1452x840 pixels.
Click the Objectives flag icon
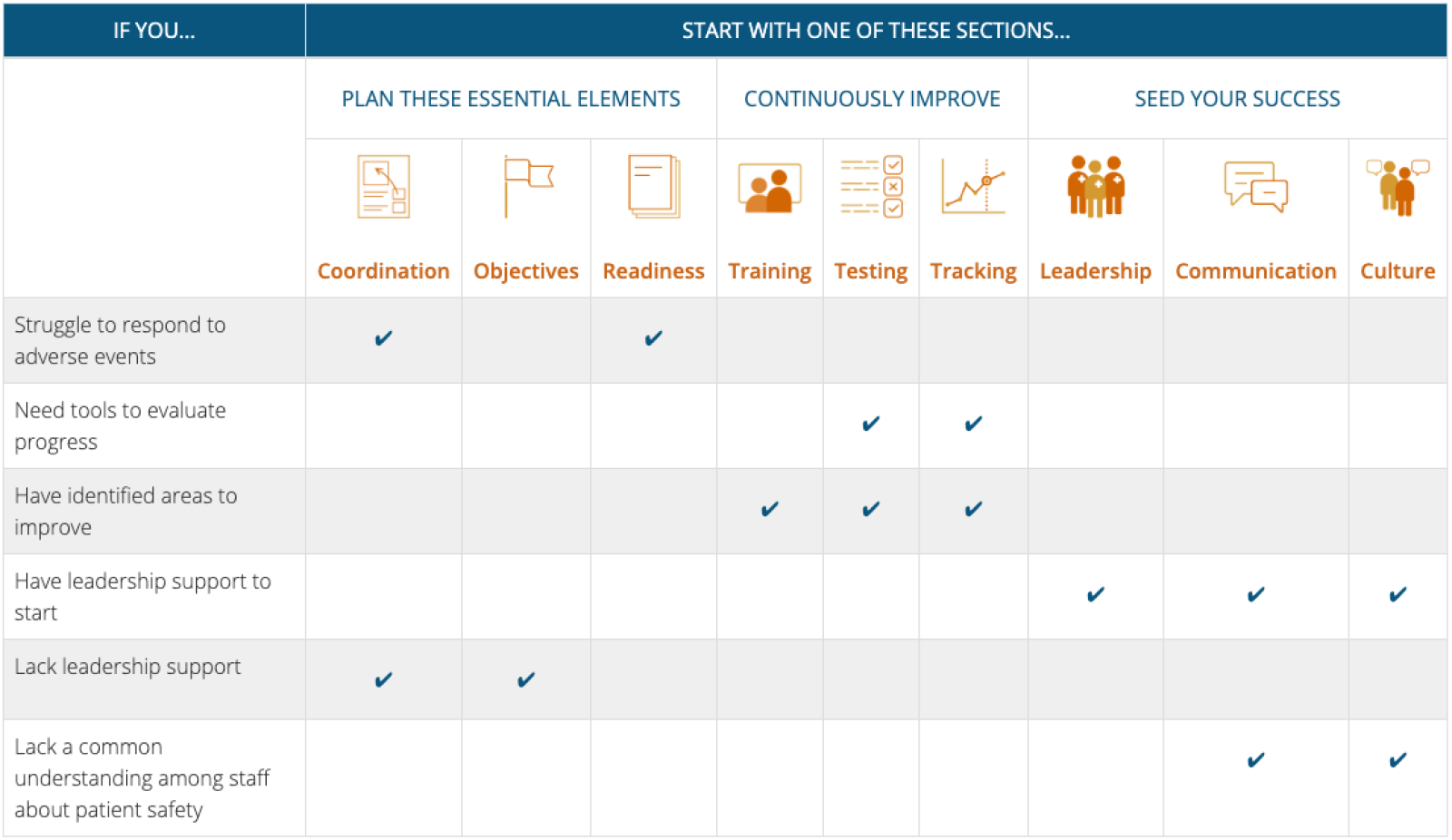[527, 186]
